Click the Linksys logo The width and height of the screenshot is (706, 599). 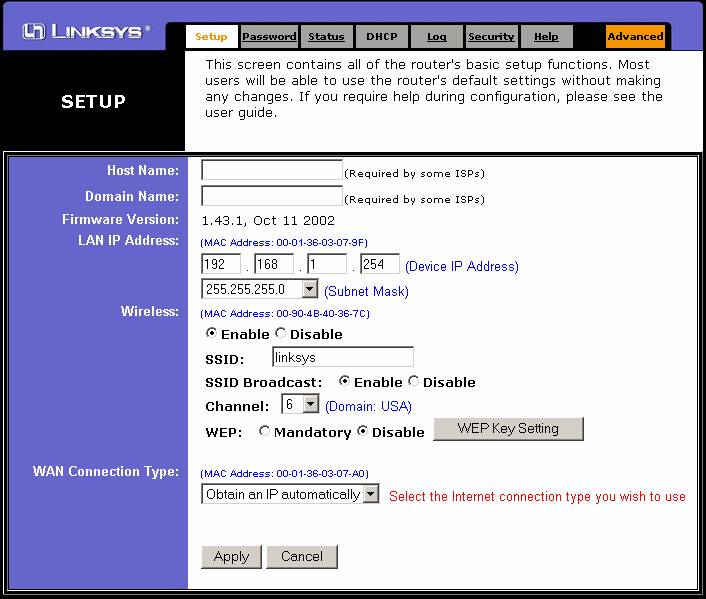coord(86,32)
